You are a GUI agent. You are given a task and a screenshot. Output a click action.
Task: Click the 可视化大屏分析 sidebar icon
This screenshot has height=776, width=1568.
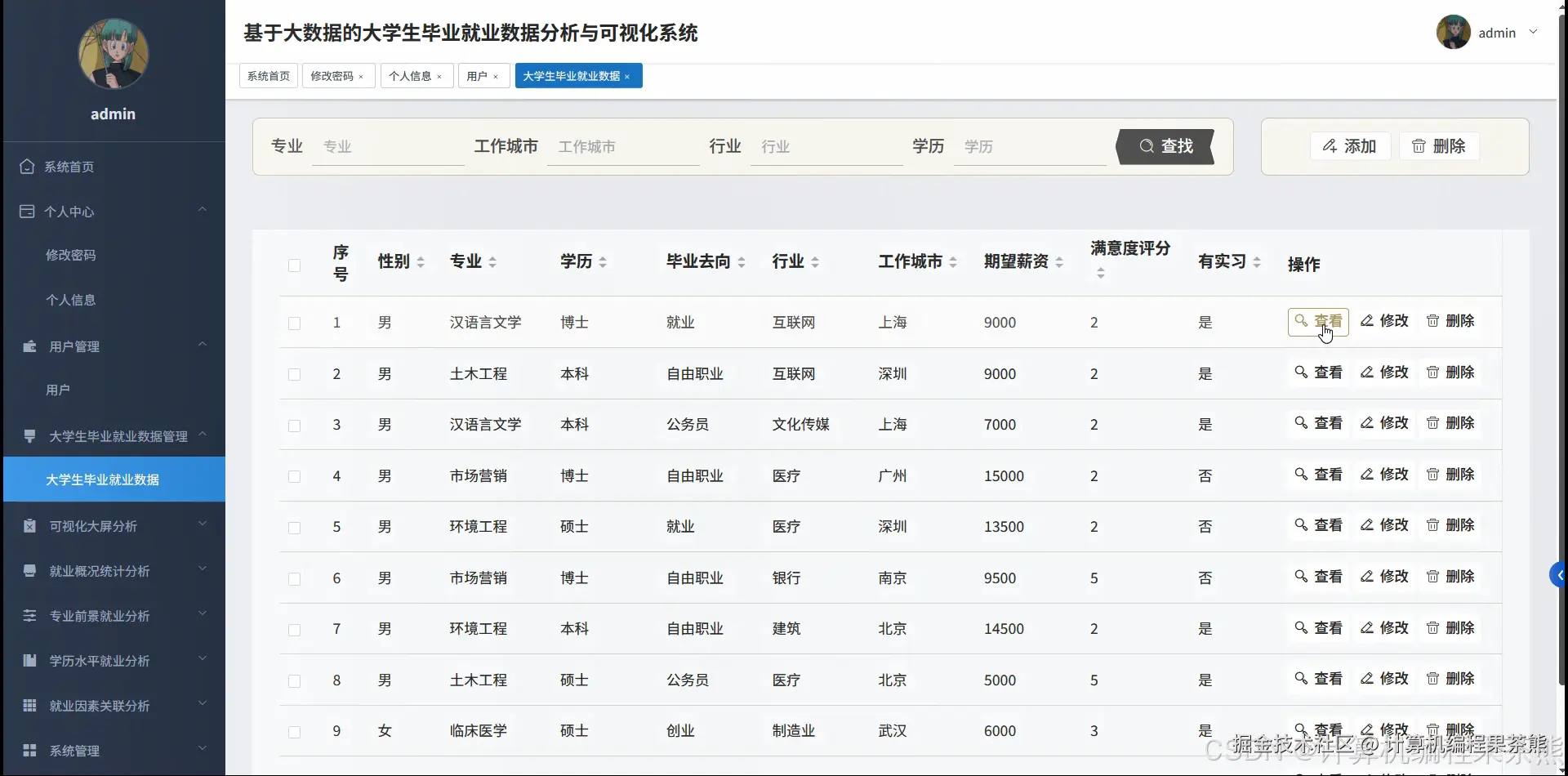(29, 526)
